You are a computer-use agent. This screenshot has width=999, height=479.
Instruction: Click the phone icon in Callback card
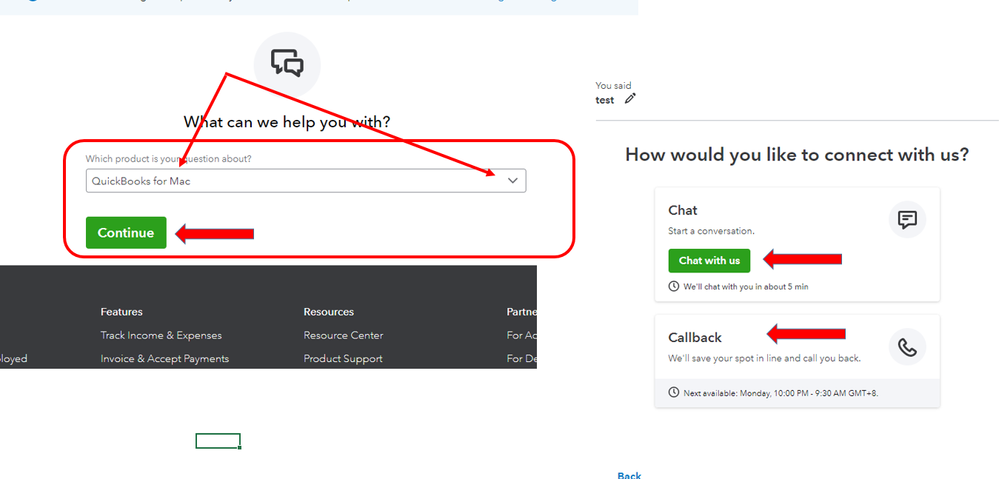[907, 347]
